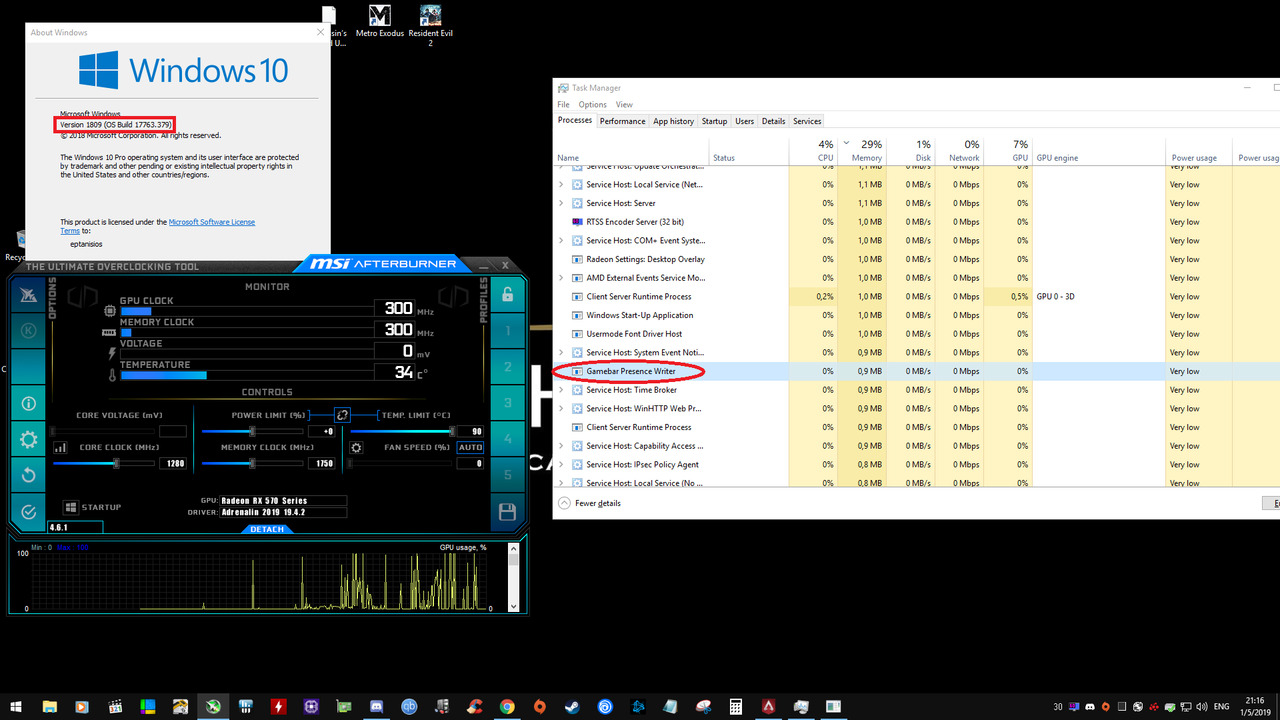Select profile slot 2 in Afterburner

(507, 367)
